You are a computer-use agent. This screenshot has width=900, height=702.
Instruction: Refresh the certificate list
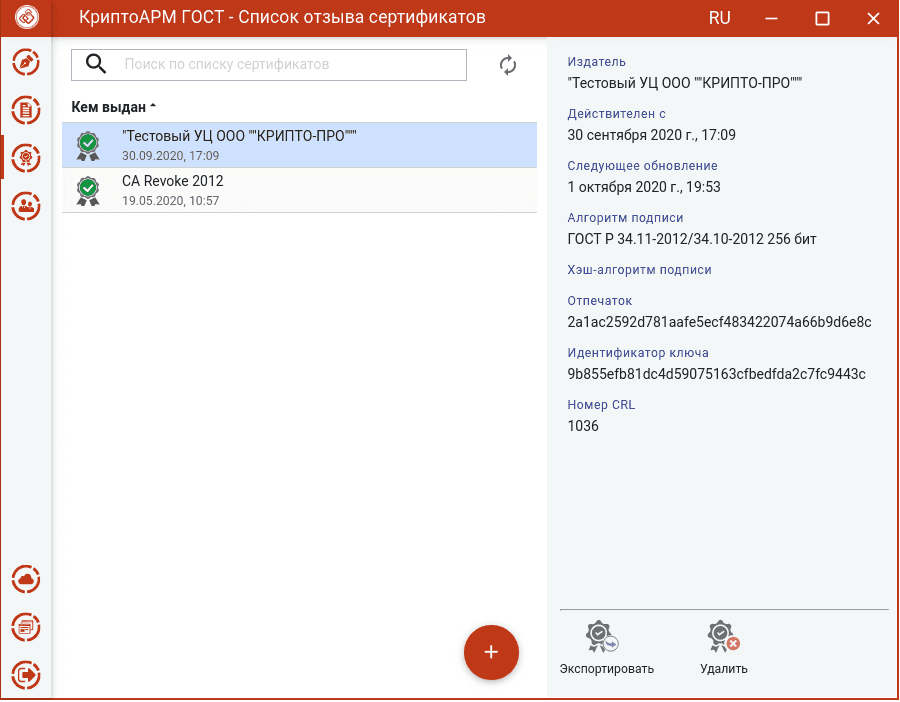tap(508, 65)
